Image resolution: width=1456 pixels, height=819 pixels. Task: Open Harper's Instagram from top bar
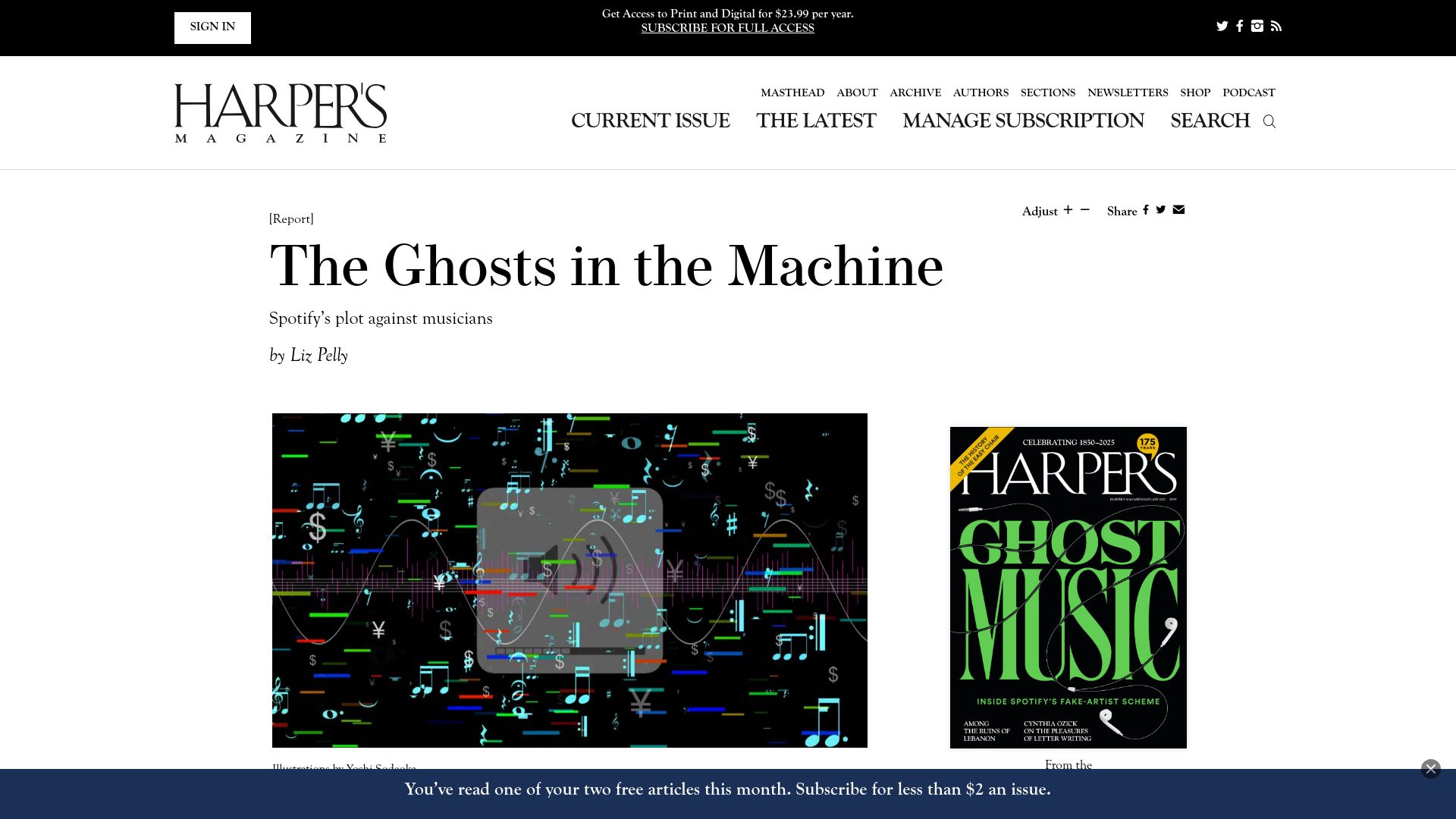click(x=1257, y=26)
